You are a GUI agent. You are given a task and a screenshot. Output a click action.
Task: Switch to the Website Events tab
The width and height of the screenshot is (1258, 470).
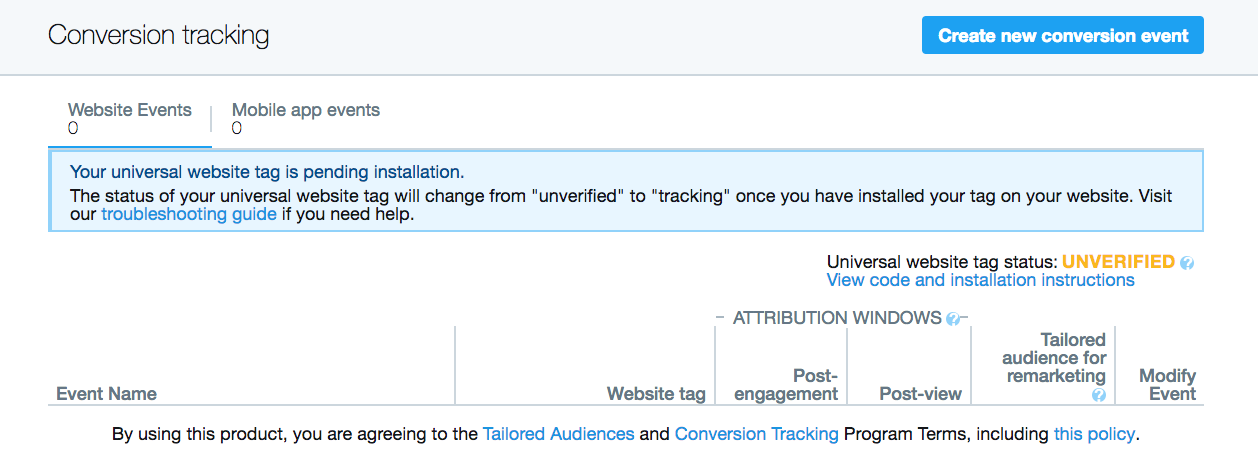click(130, 119)
